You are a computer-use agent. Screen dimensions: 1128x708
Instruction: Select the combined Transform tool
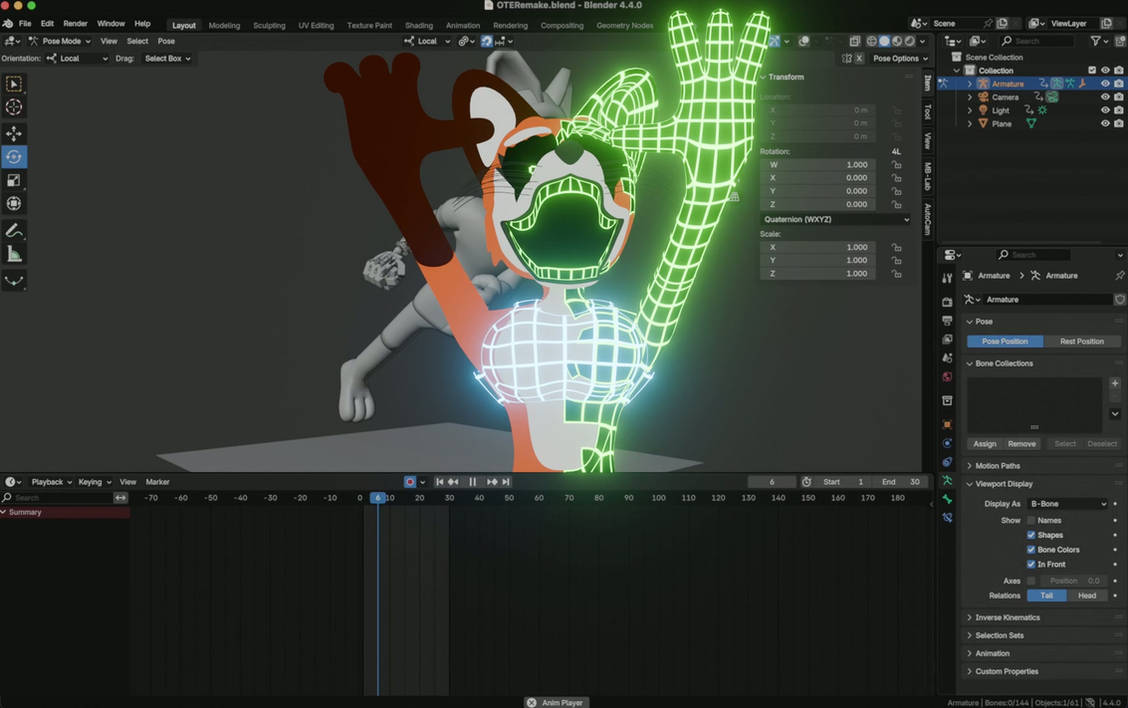[x=14, y=204]
